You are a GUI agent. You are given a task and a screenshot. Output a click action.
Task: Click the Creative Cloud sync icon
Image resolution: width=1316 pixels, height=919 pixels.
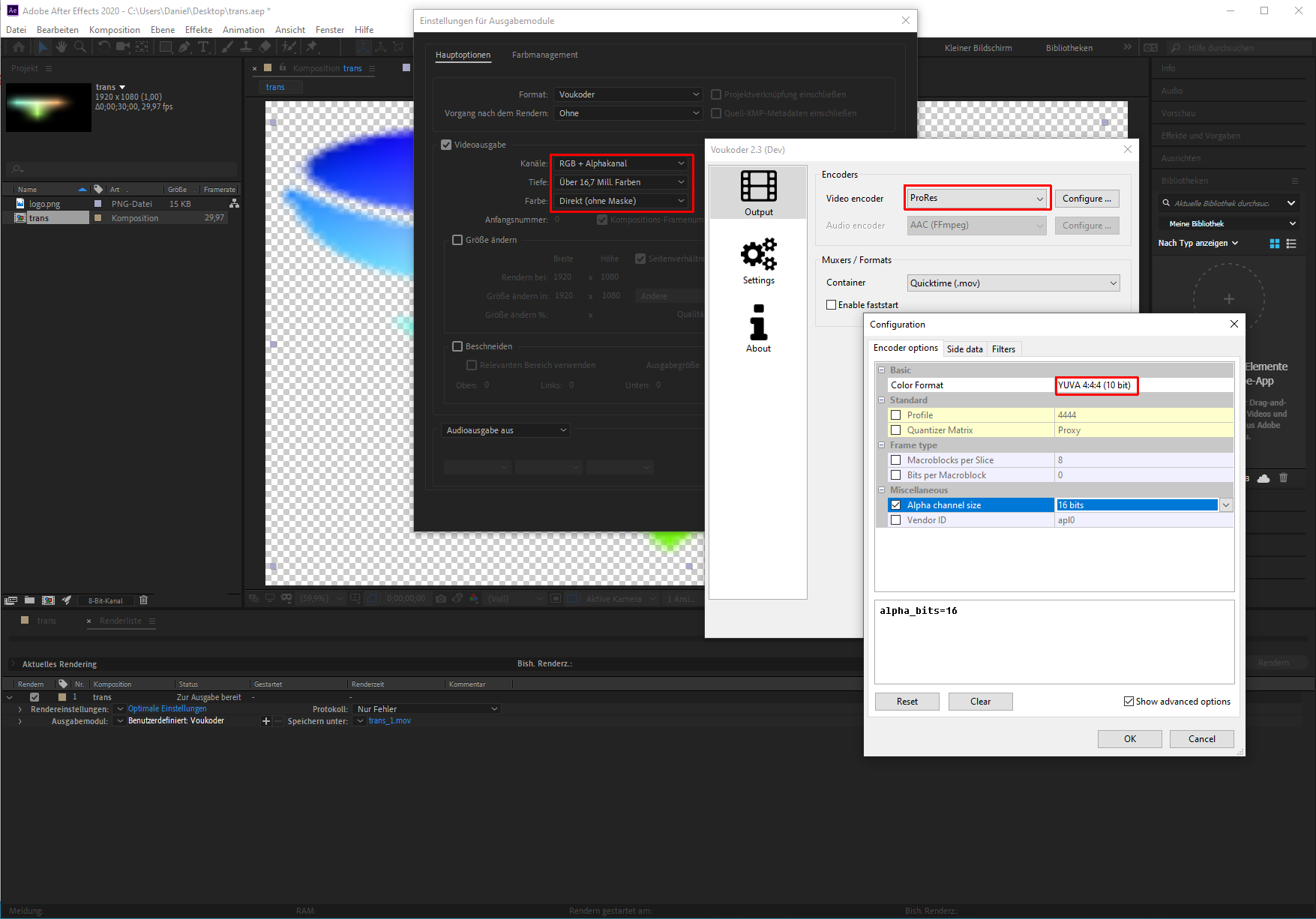pyautogui.click(x=1264, y=478)
